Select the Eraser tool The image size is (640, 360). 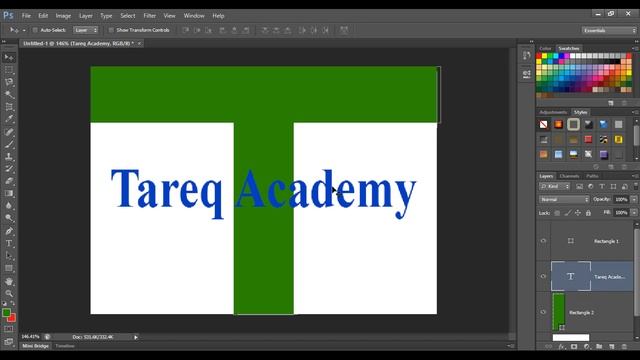pos(9,181)
